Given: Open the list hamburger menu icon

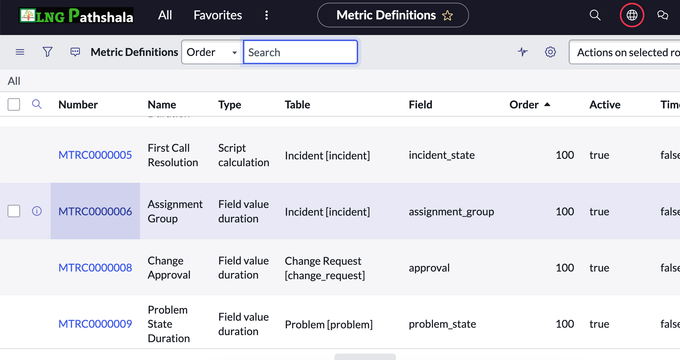Looking at the screenshot, I should click(x=20, y=52).
